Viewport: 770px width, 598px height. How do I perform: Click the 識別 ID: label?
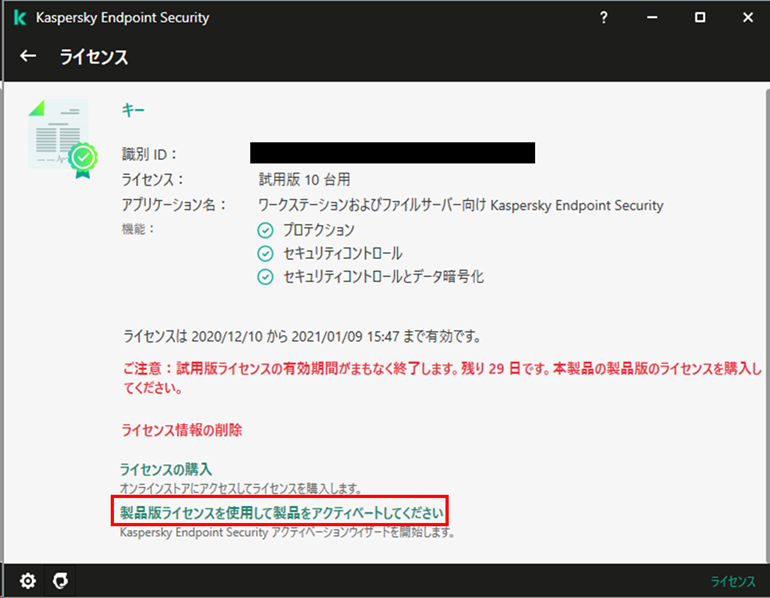pos(149,155)
